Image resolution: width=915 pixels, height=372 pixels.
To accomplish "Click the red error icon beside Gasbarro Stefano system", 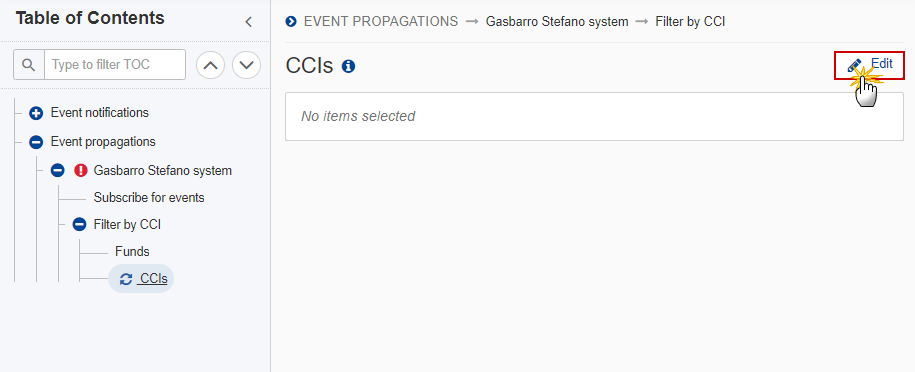I will point(81,171).
